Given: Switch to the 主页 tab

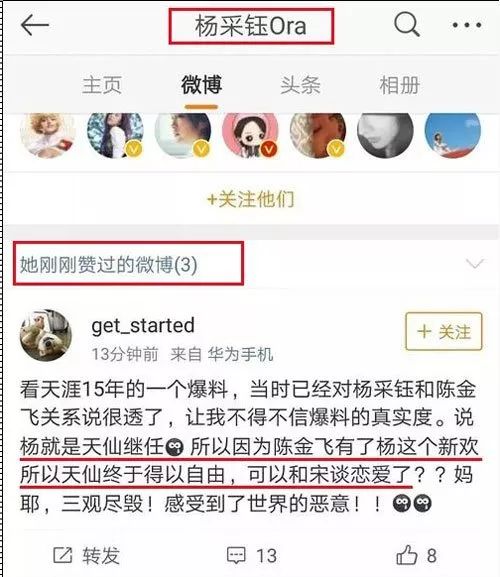Looking at the screenshot, I should [102, 85].
